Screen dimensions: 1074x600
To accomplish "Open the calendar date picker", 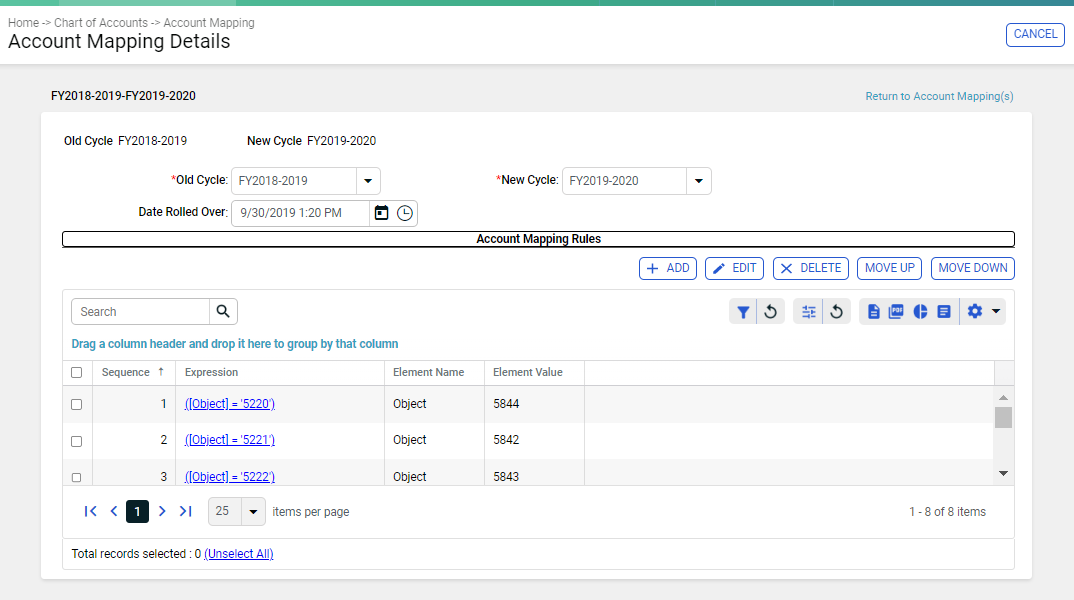I will tap(382, 213).
